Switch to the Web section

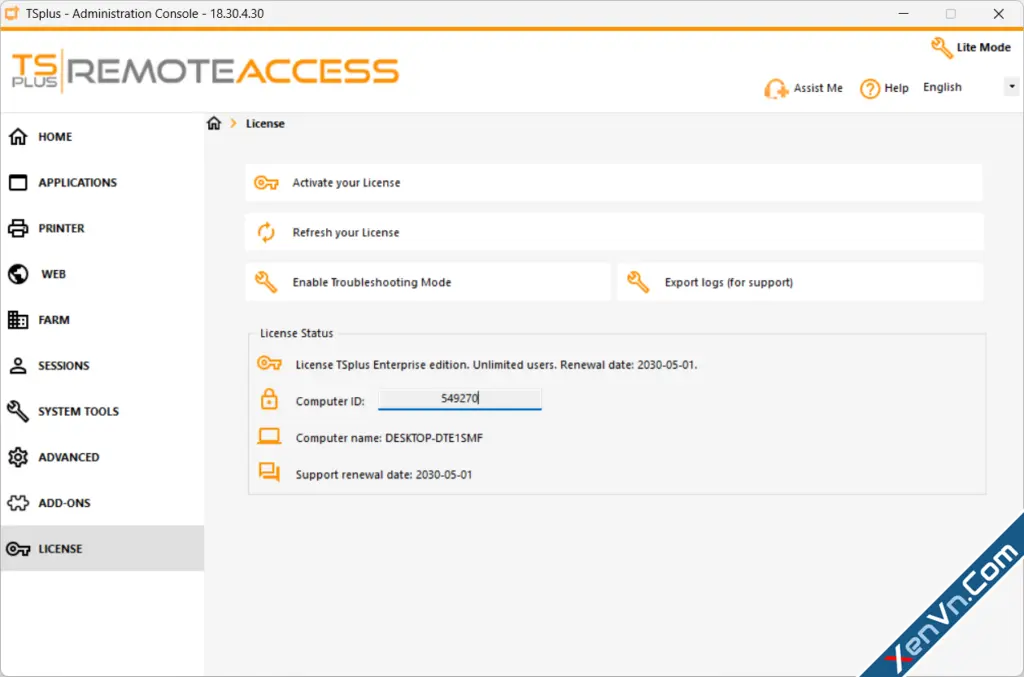coord(54,274)
